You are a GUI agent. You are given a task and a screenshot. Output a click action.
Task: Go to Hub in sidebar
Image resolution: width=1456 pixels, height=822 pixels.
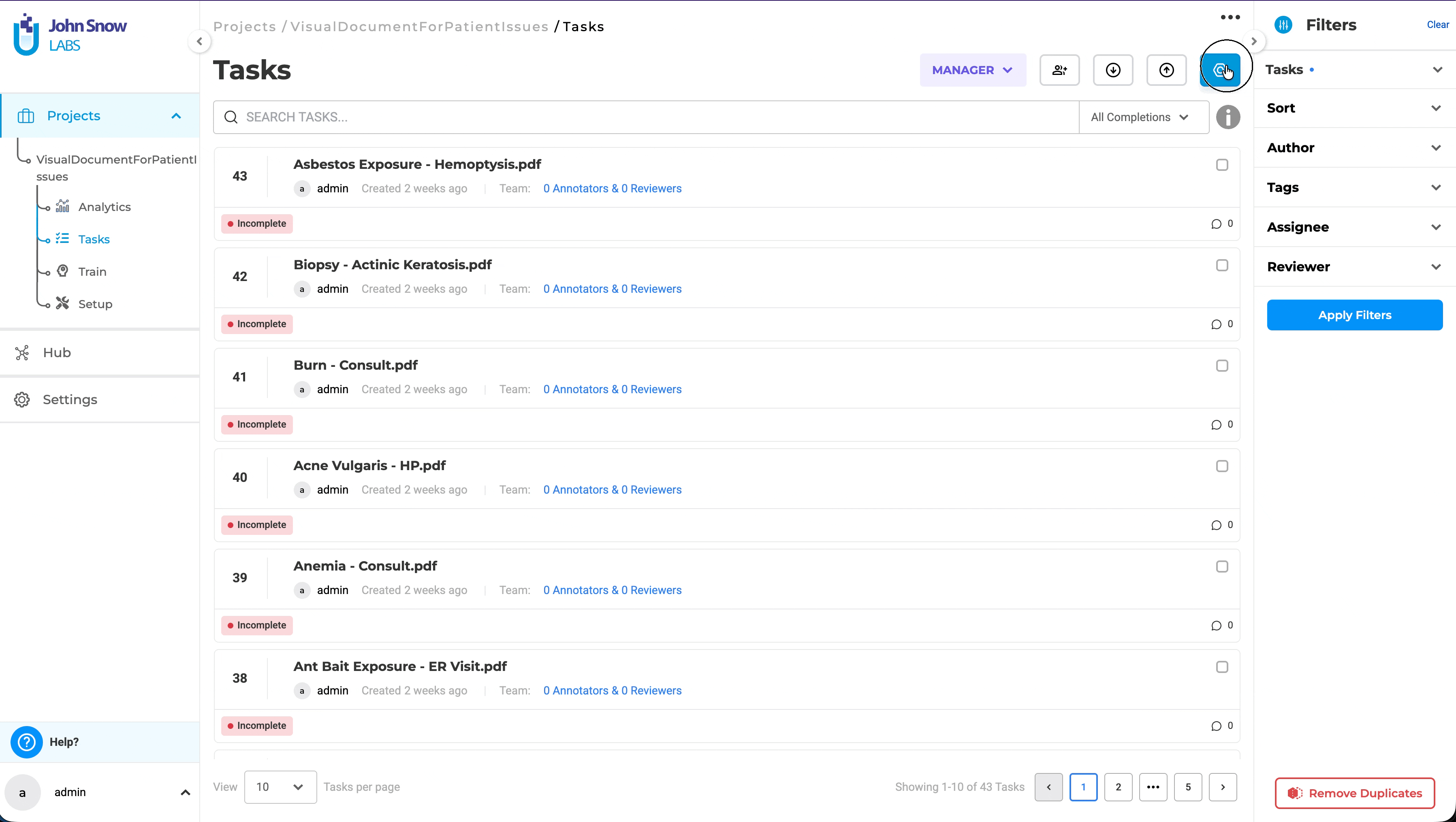click(57, 353)
